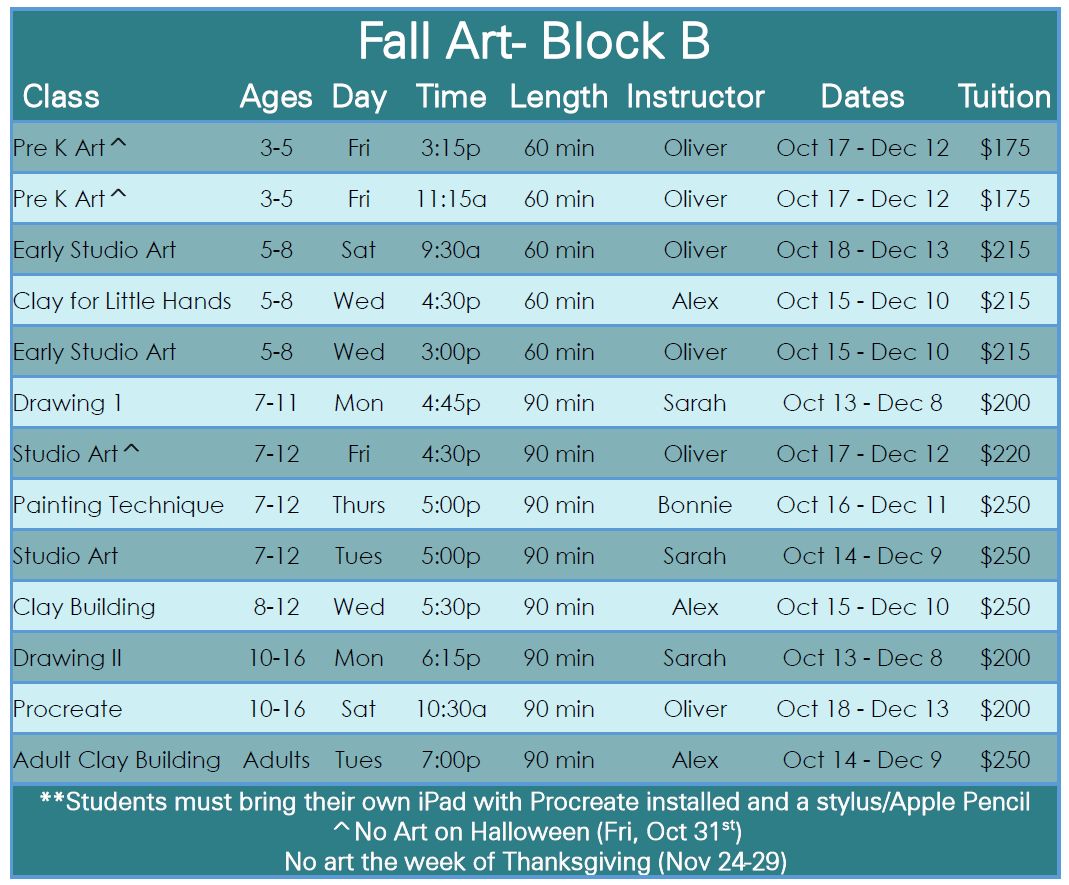Open the Painting Technique class
This screenshot has height=885, width=1069.
point(118,505)
